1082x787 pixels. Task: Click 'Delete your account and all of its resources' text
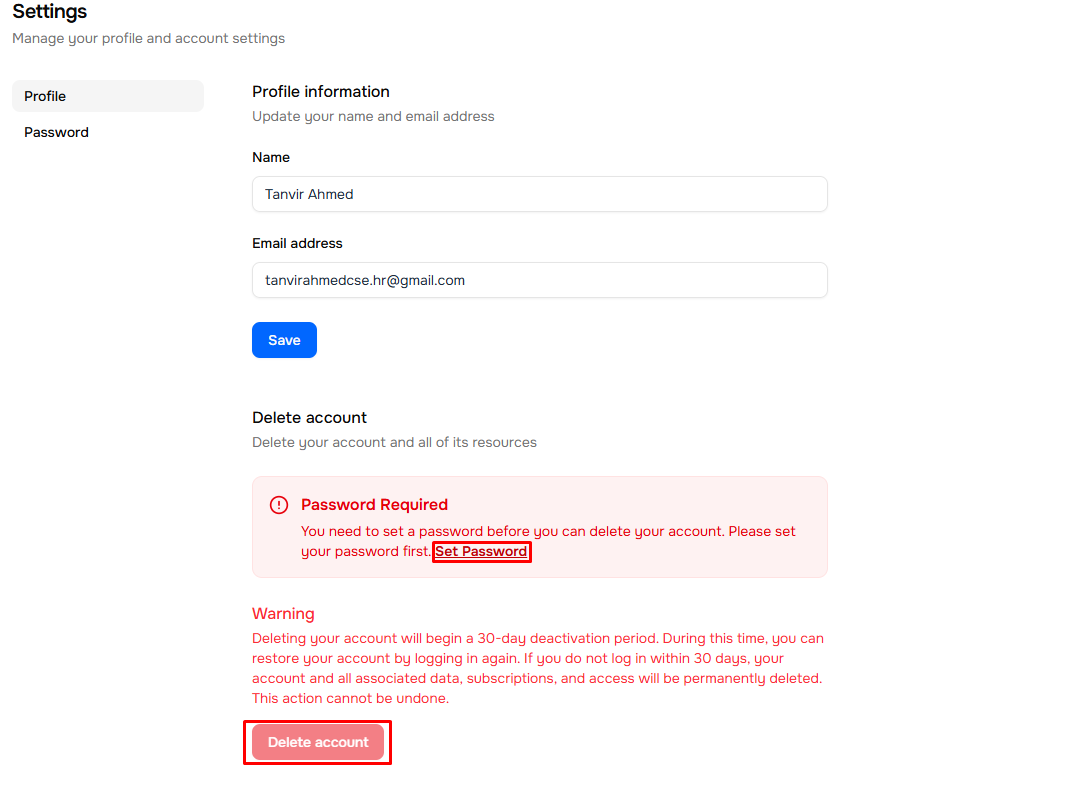point(394,442)
